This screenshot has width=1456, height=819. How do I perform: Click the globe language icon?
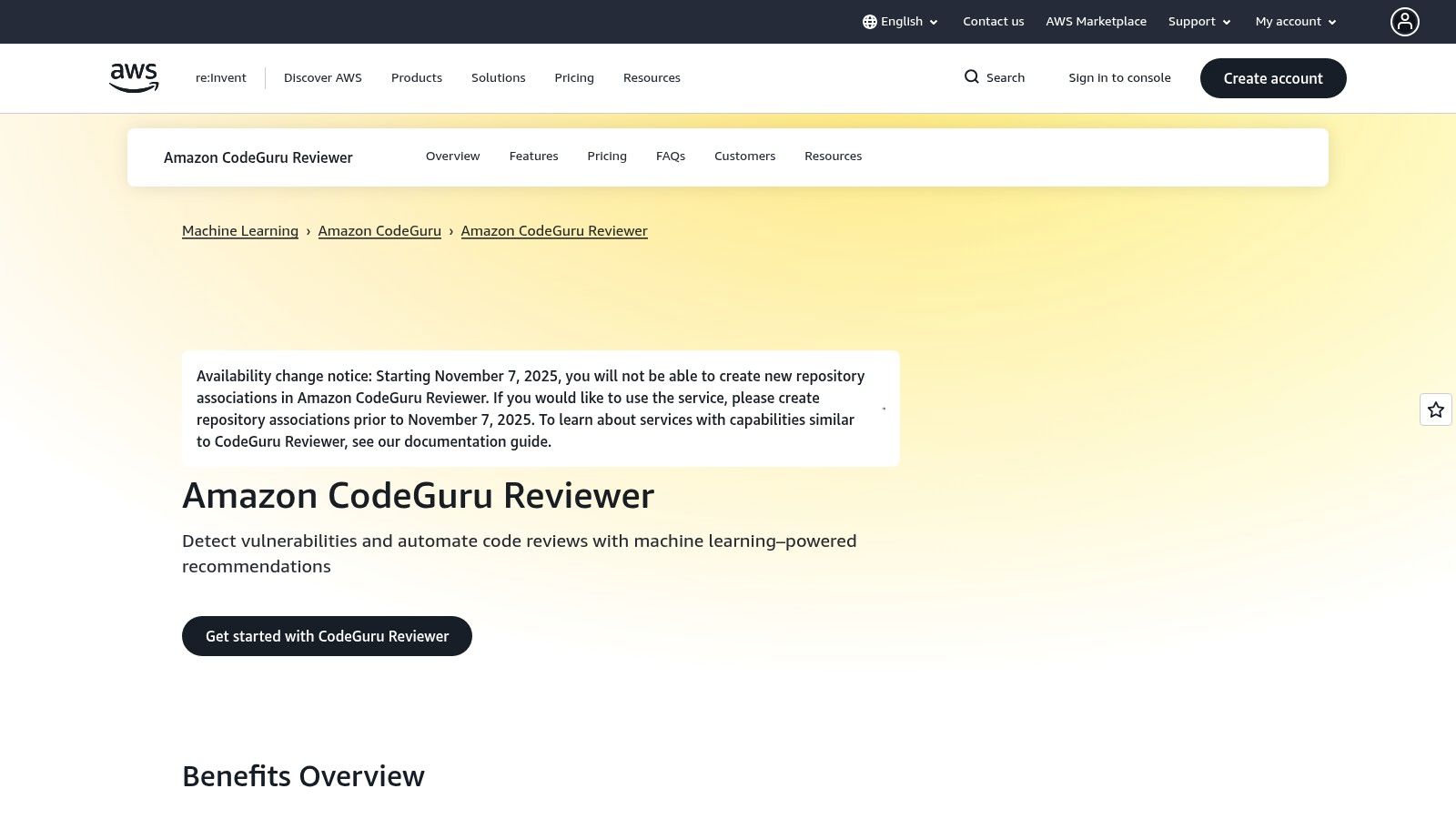click(x=870, y=22)
